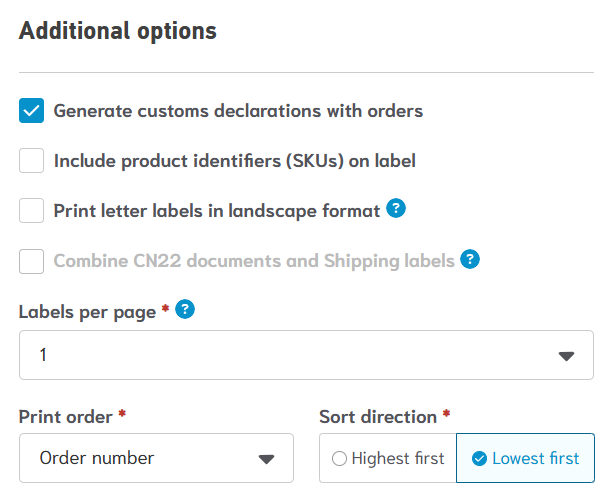Click the Print order field label
The height and width of the screenshot is (497, 614).
(67, 416)
